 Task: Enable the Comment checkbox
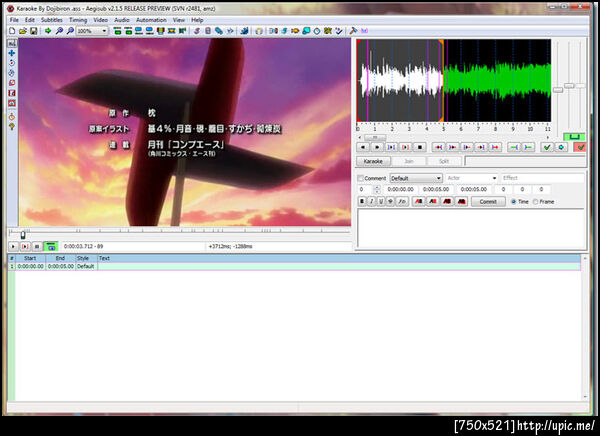[x=360, y=178]
